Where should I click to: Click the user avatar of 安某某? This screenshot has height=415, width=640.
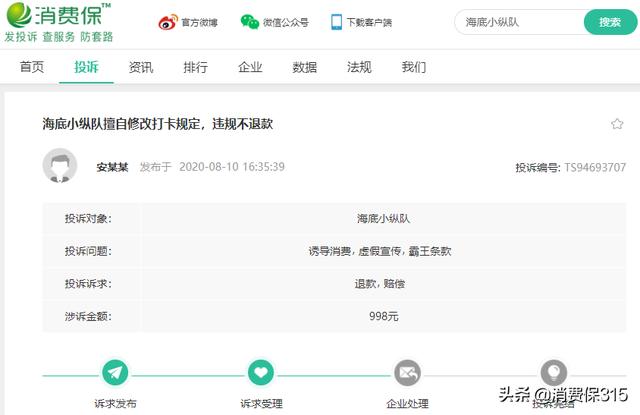[x=60, y=165]
